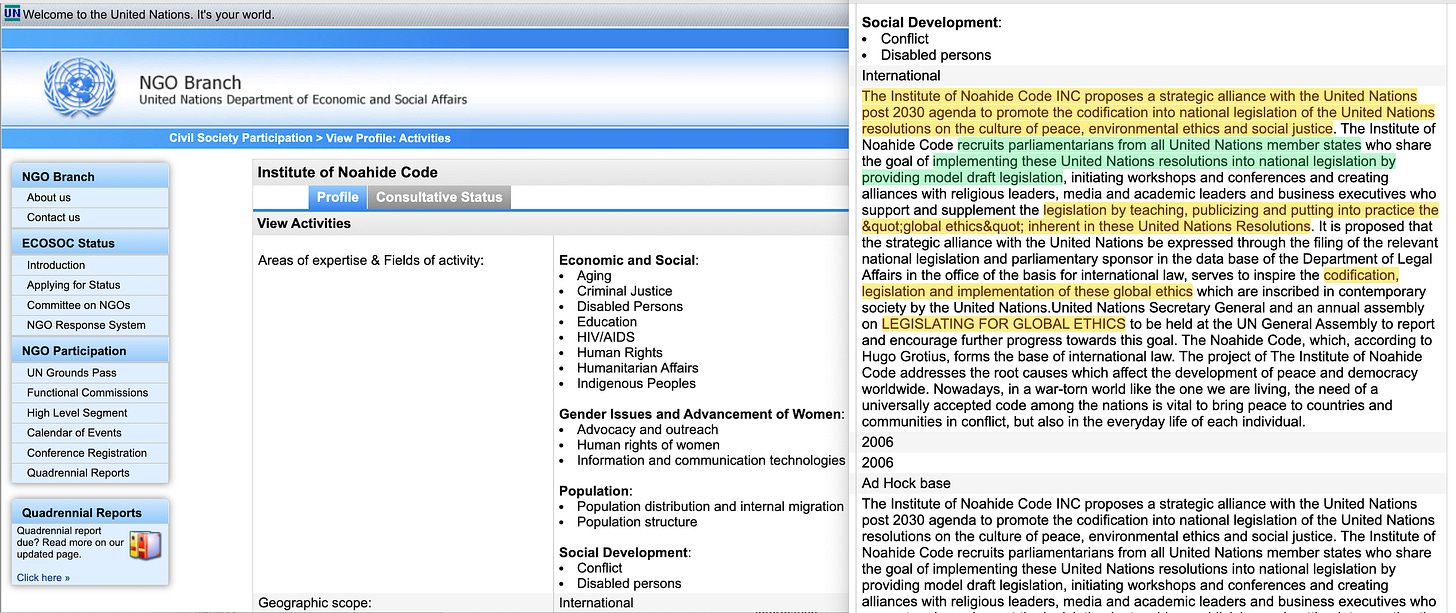This screenshot has height=613, width=1456.
Task: Click 'Education' list item
Action: 607,322
